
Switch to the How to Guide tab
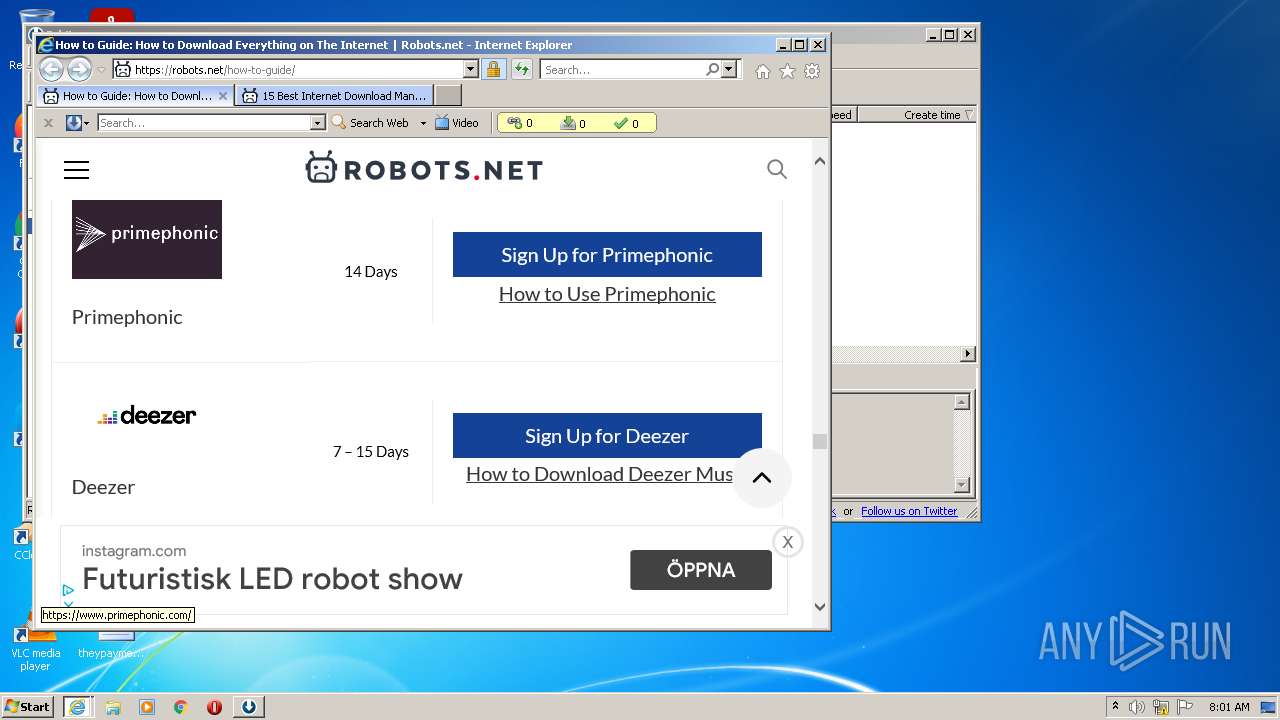(x=136, y=96)
